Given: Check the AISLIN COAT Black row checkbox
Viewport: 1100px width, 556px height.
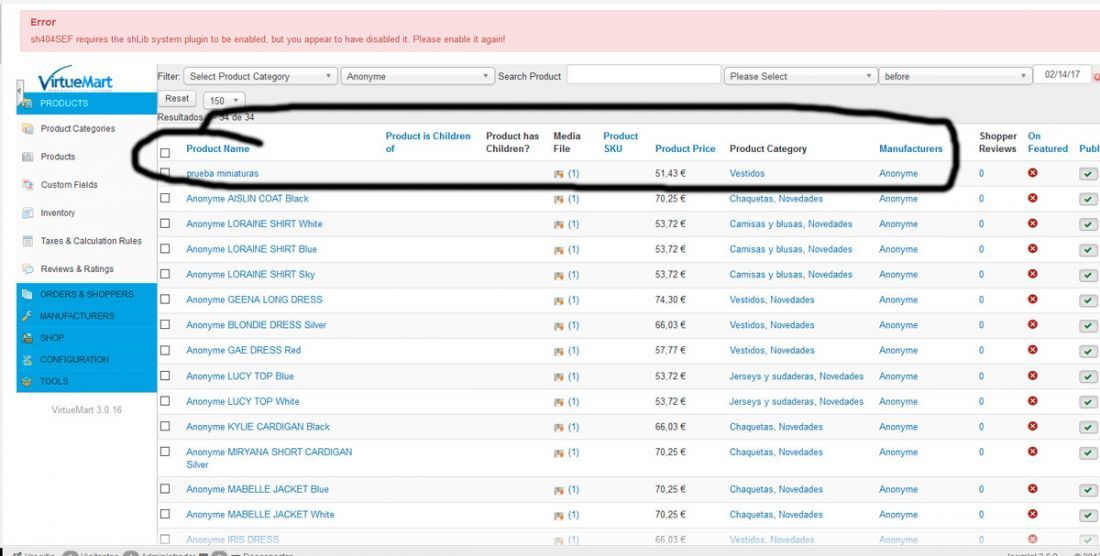Looking at the screenshot, I should click(x=165, y=198).
